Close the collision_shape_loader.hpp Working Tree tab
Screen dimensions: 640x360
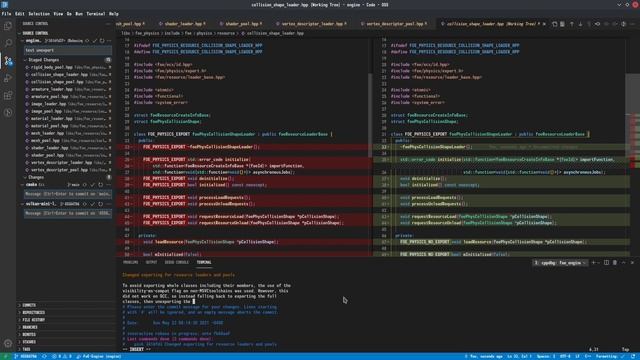click(x=544, y=24)
